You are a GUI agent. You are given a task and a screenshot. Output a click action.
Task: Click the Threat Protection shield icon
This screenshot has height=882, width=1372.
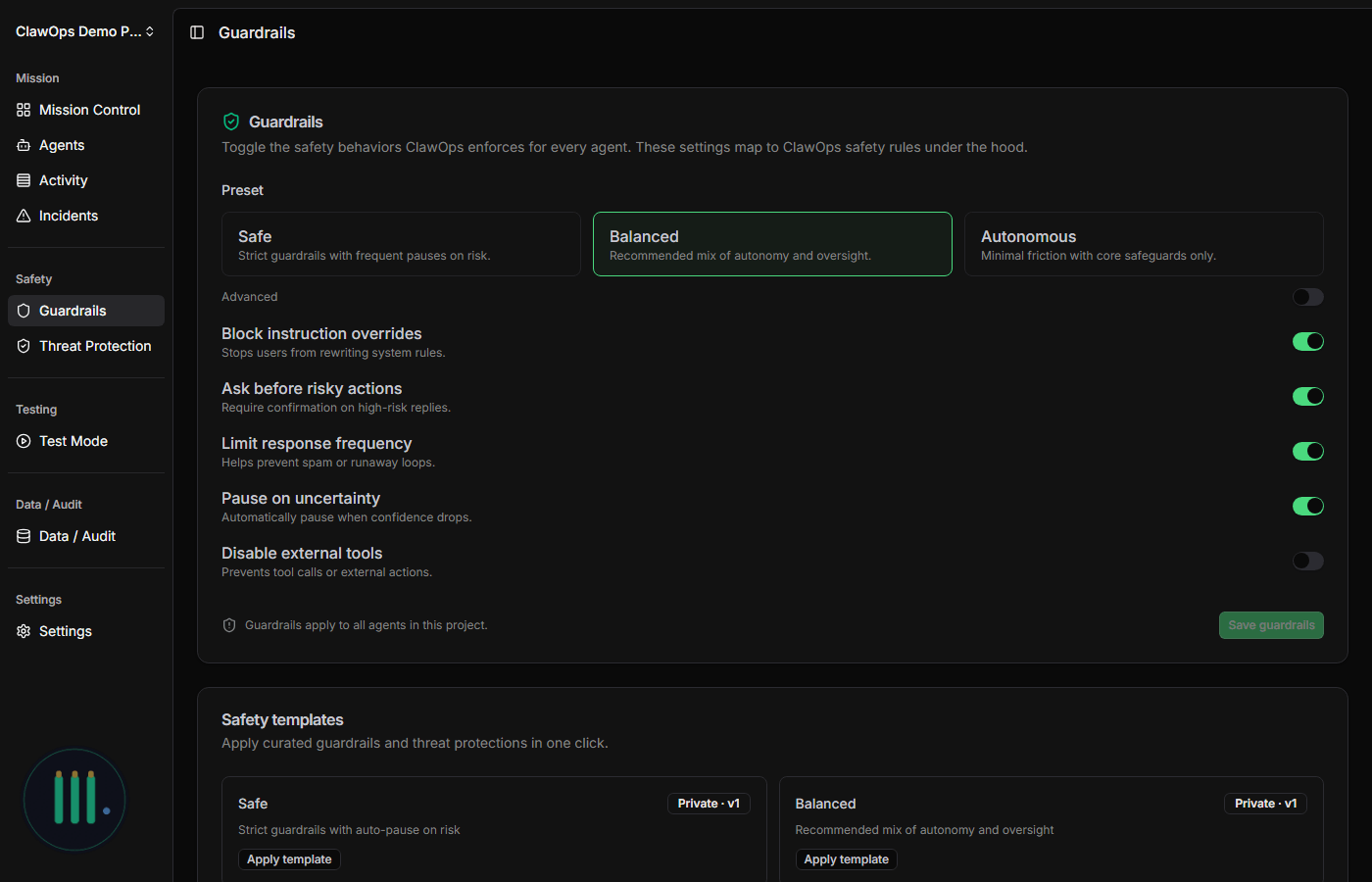point(24,346)
